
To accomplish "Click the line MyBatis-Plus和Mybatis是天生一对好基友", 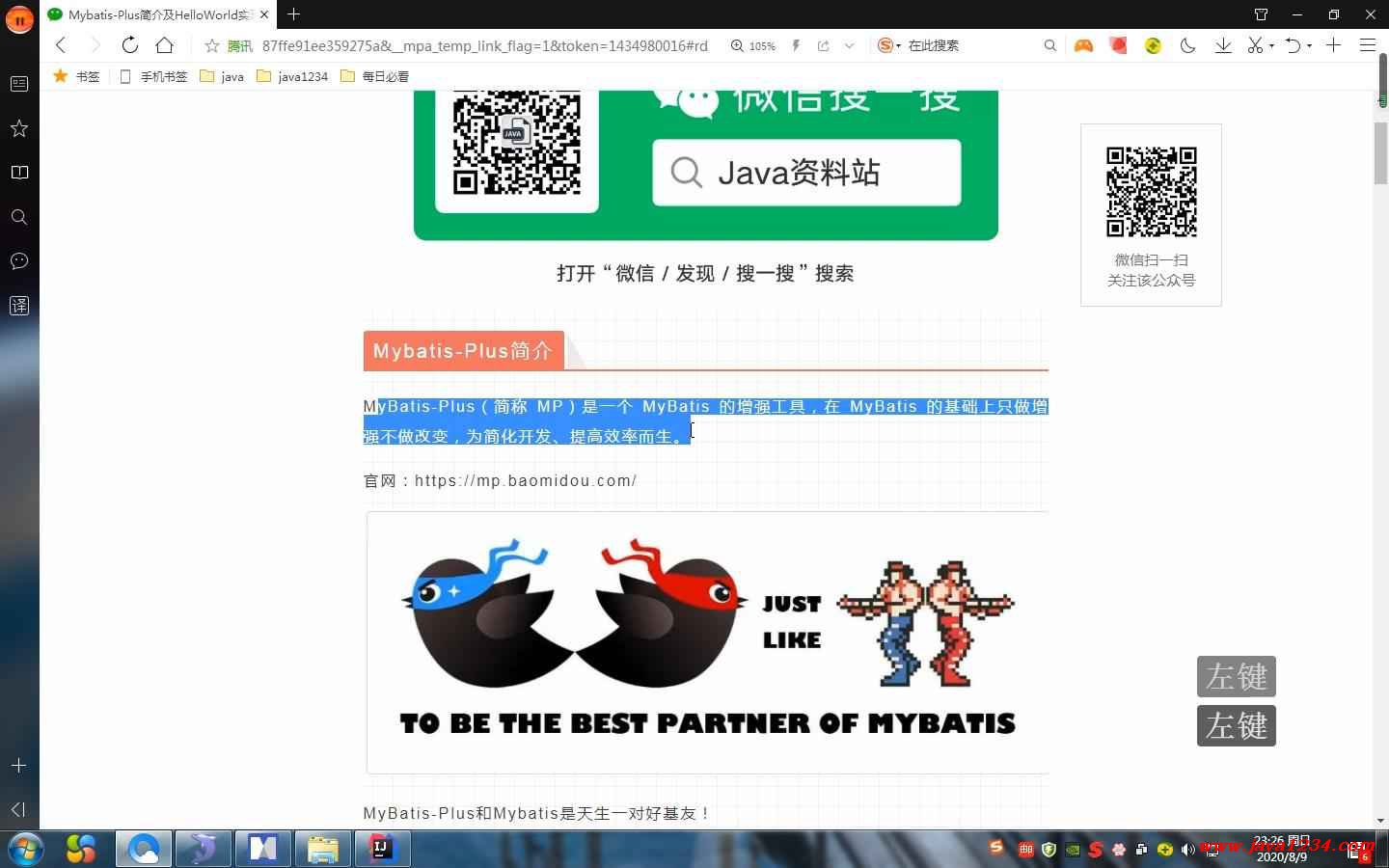I will coord(536,813).
